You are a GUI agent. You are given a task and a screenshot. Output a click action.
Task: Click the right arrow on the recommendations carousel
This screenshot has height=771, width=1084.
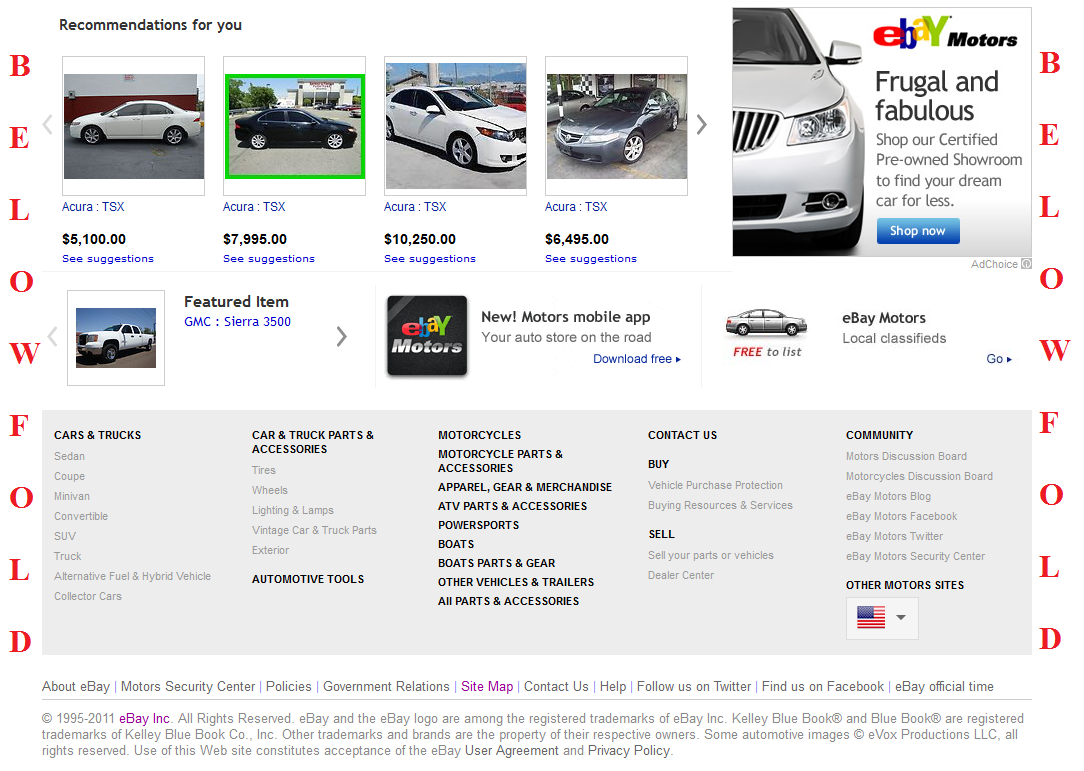point(701,124)
